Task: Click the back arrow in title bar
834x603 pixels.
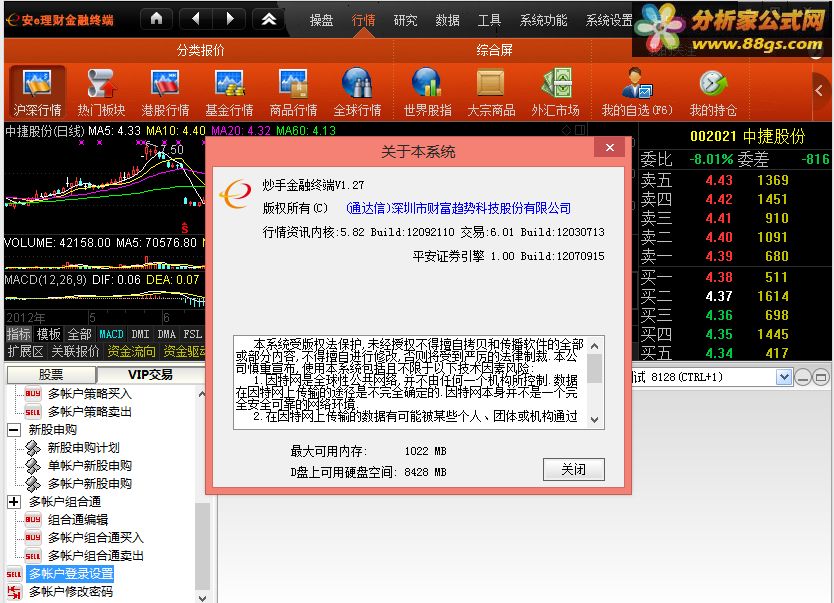Action: click(x=196, y=19)
